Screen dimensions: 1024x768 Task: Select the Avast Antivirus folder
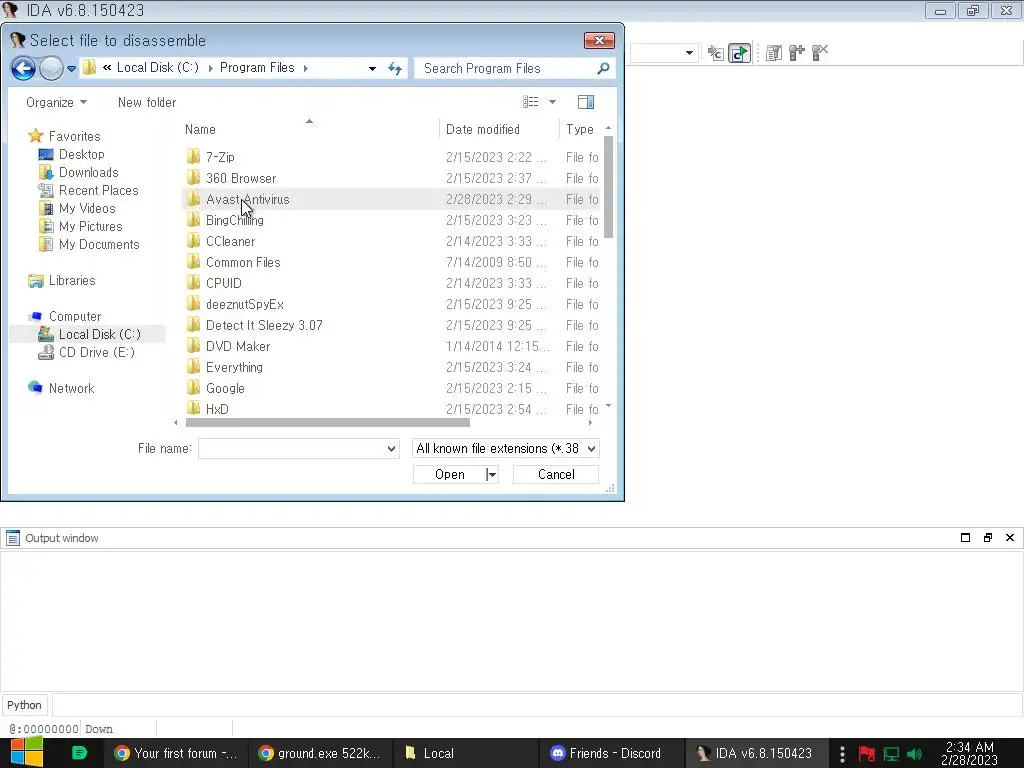[391, 199]
